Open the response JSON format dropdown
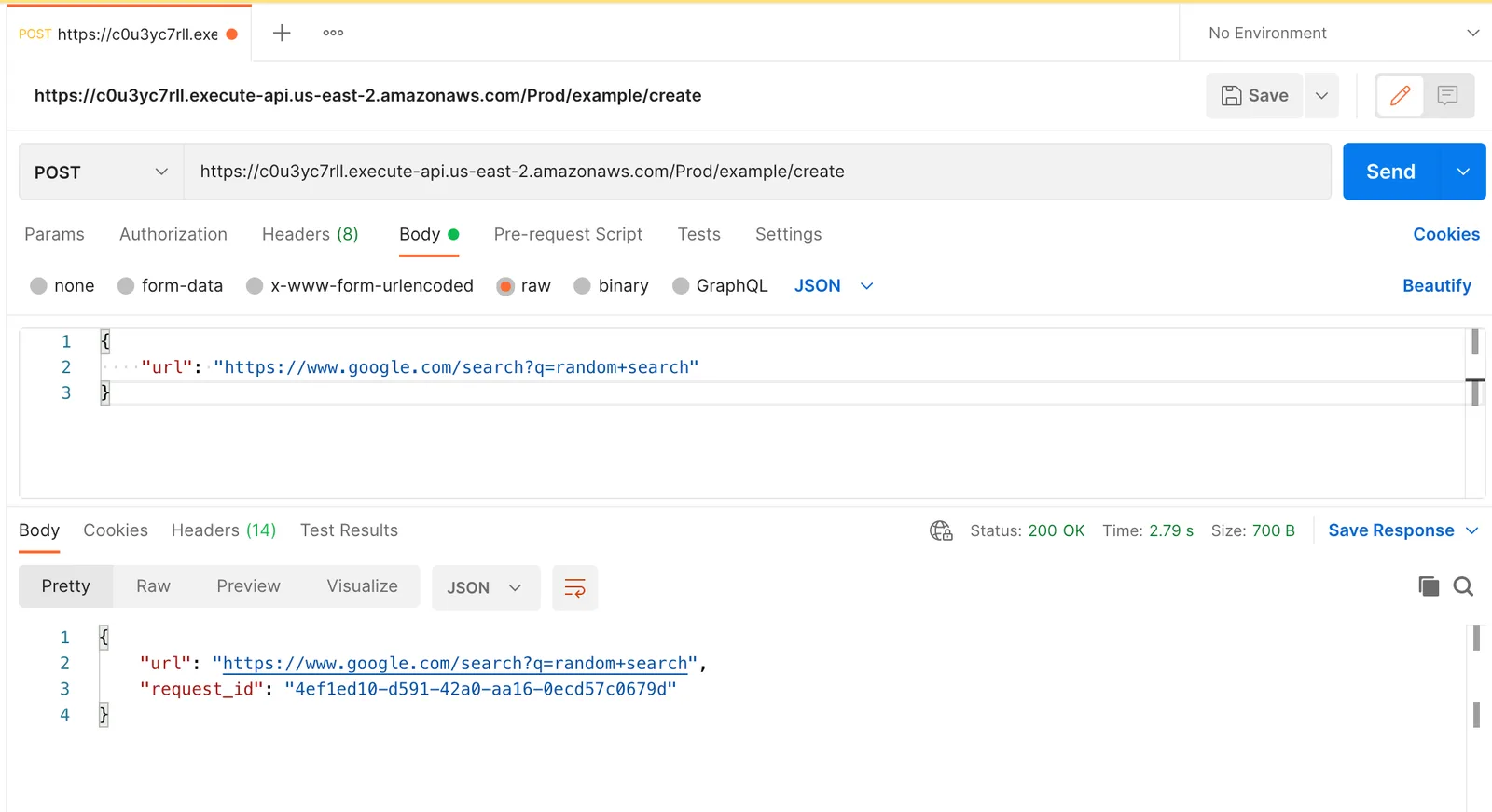This screenshot has height=812, width=1492. [x=486, y=587]
